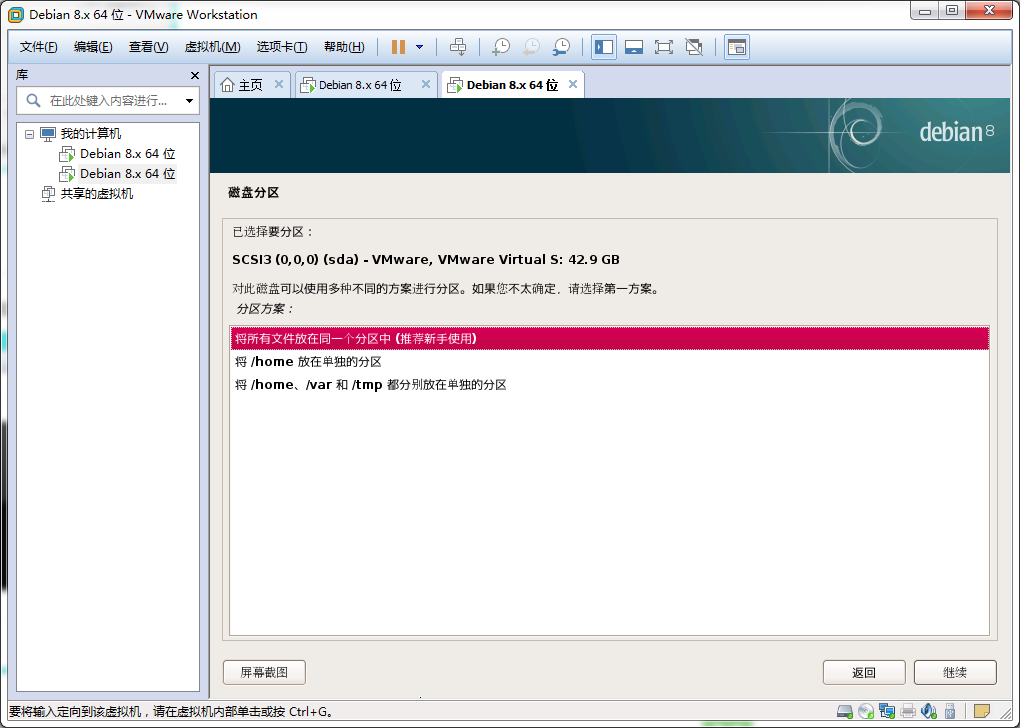Click the hard disk status icon
The width and height of the screenshot is (1020, 728).
tap(844, 710)
